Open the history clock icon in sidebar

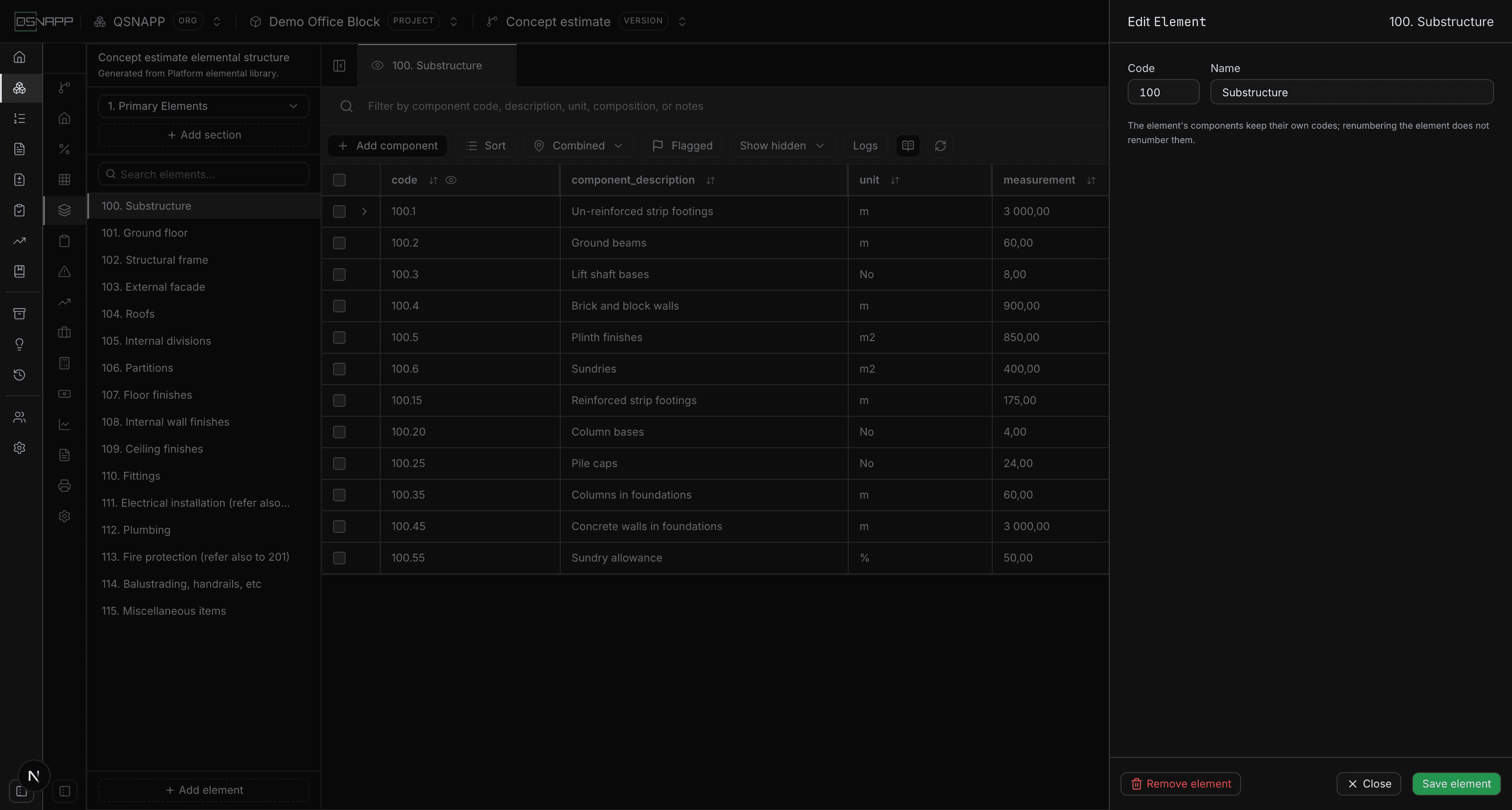tap(19, 374)
